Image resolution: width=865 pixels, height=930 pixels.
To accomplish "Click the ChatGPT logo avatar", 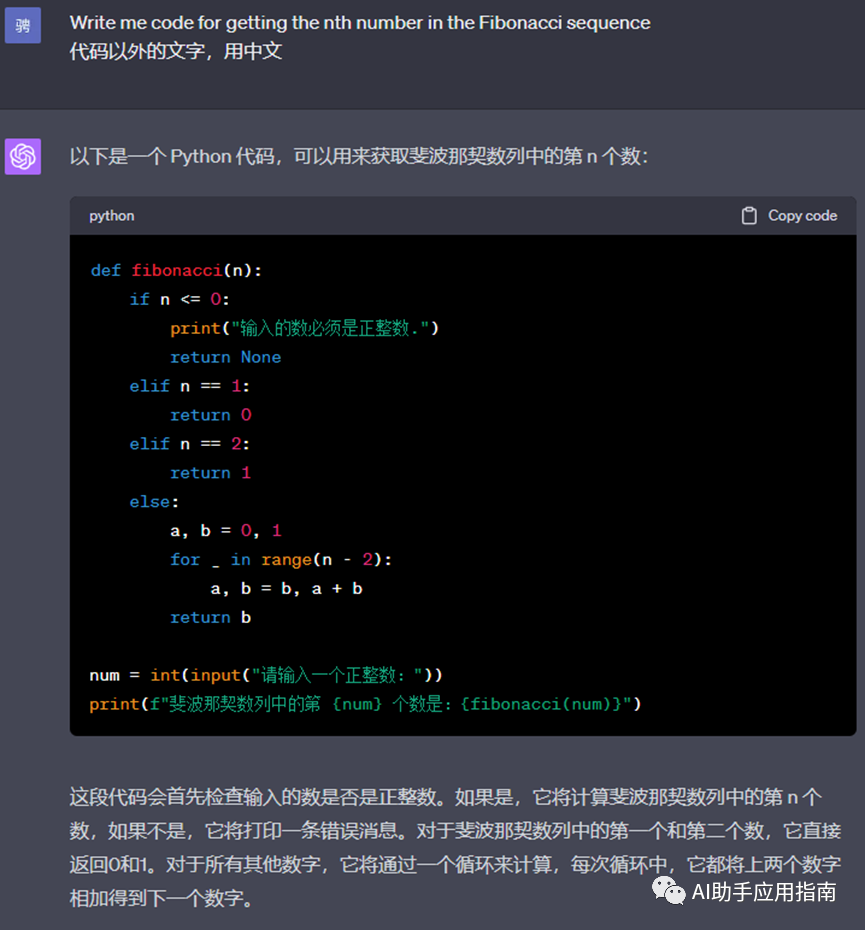I will pos(23,157).
